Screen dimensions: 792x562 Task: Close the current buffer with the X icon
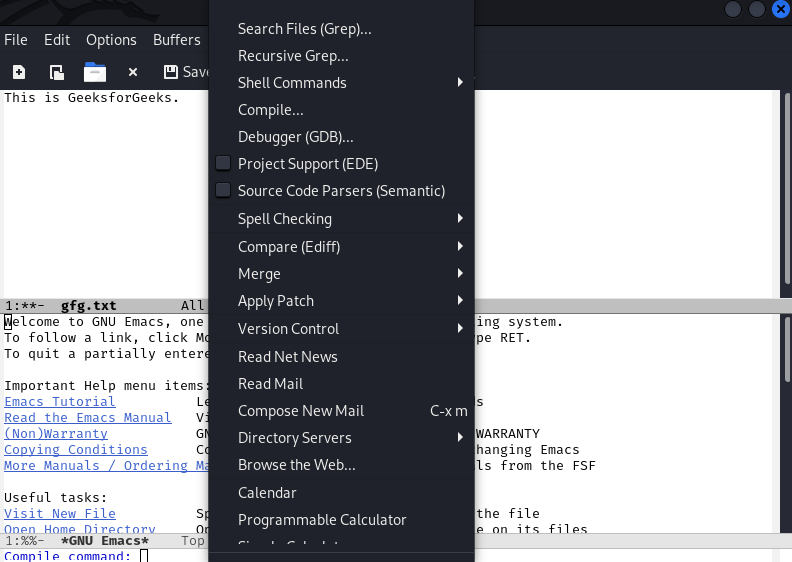133,72
